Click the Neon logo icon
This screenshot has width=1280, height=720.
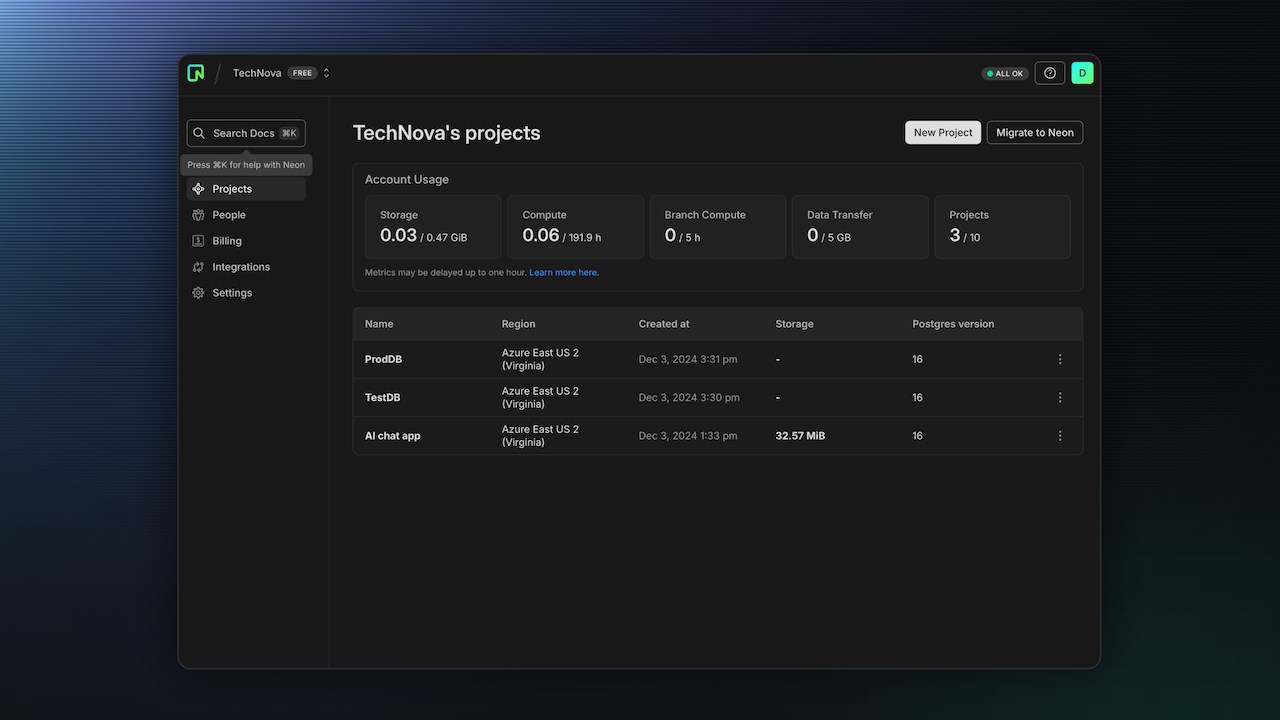pyautogui.click(x=196, y=73)
